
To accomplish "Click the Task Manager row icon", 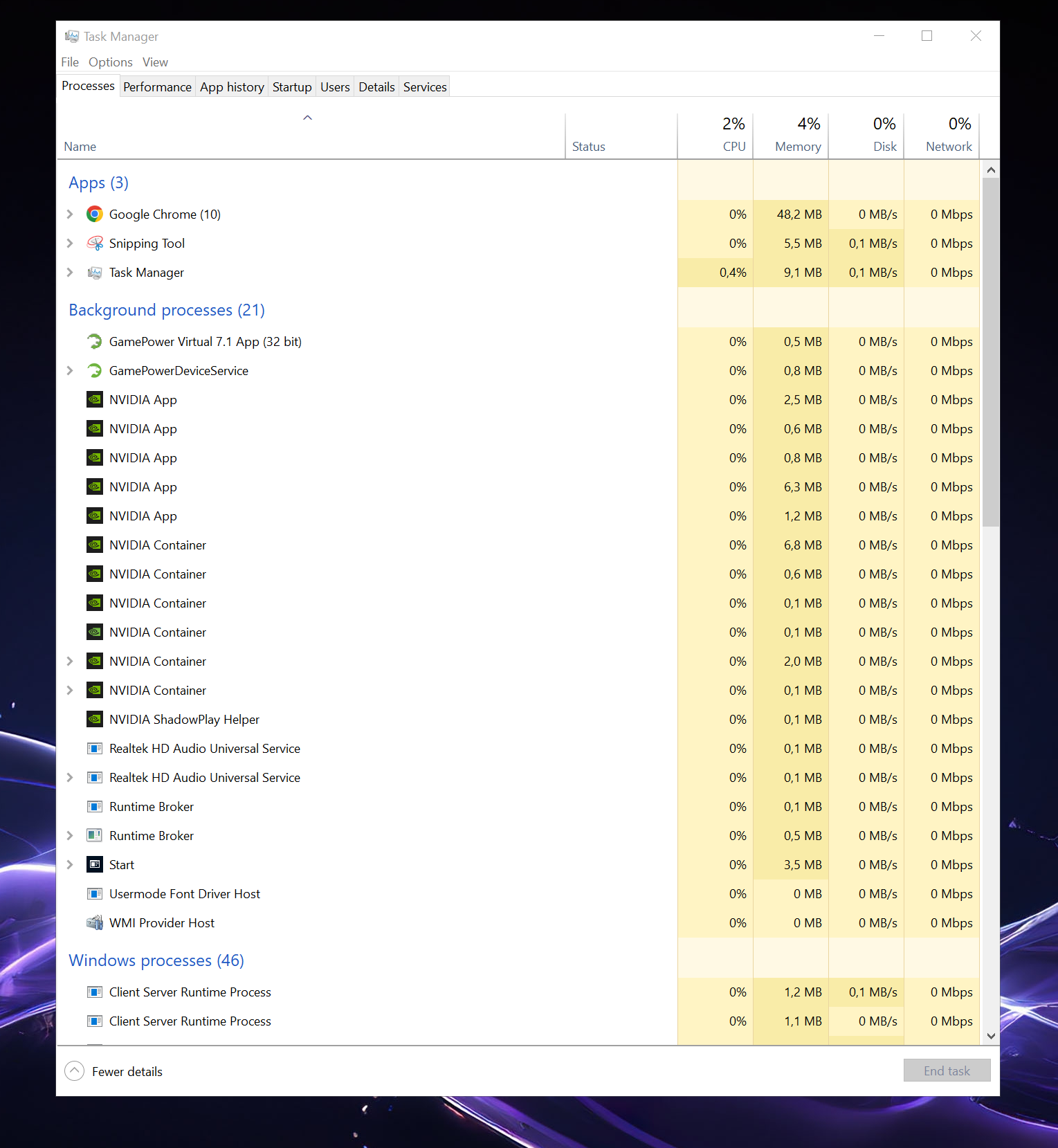I will point(95,273).
